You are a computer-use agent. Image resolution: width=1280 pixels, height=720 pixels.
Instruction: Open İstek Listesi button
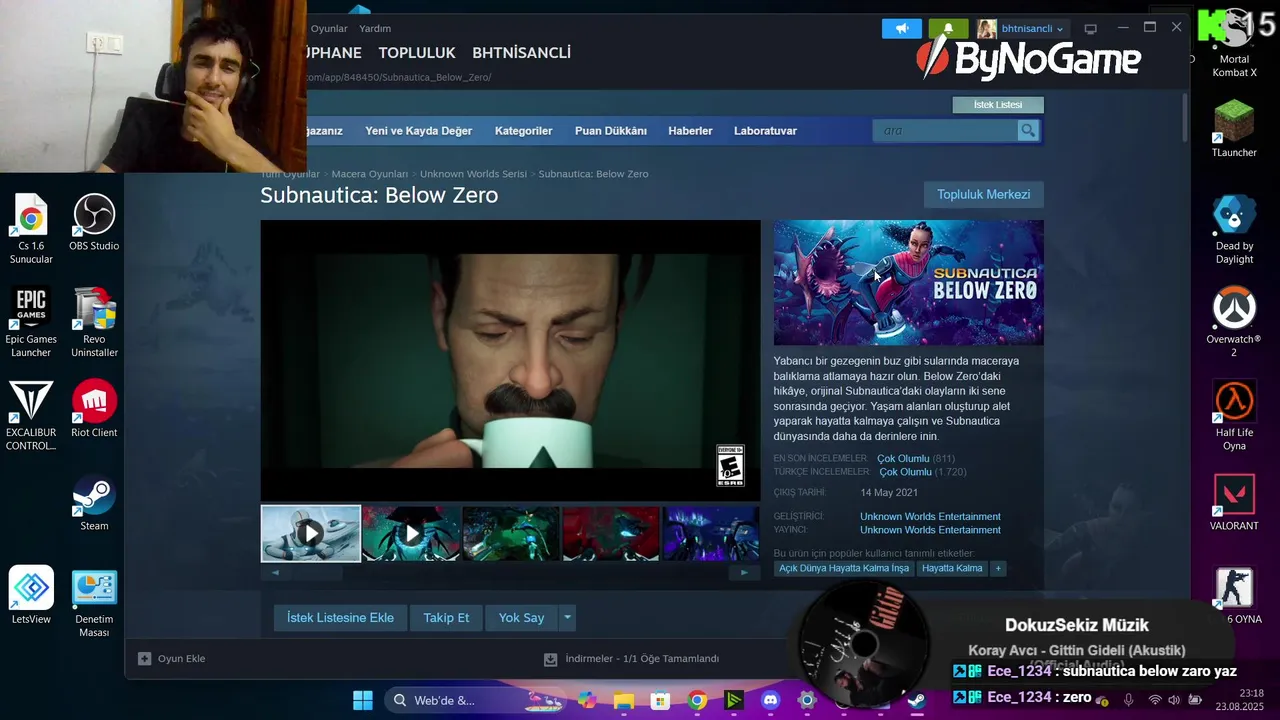pos(998,105)
